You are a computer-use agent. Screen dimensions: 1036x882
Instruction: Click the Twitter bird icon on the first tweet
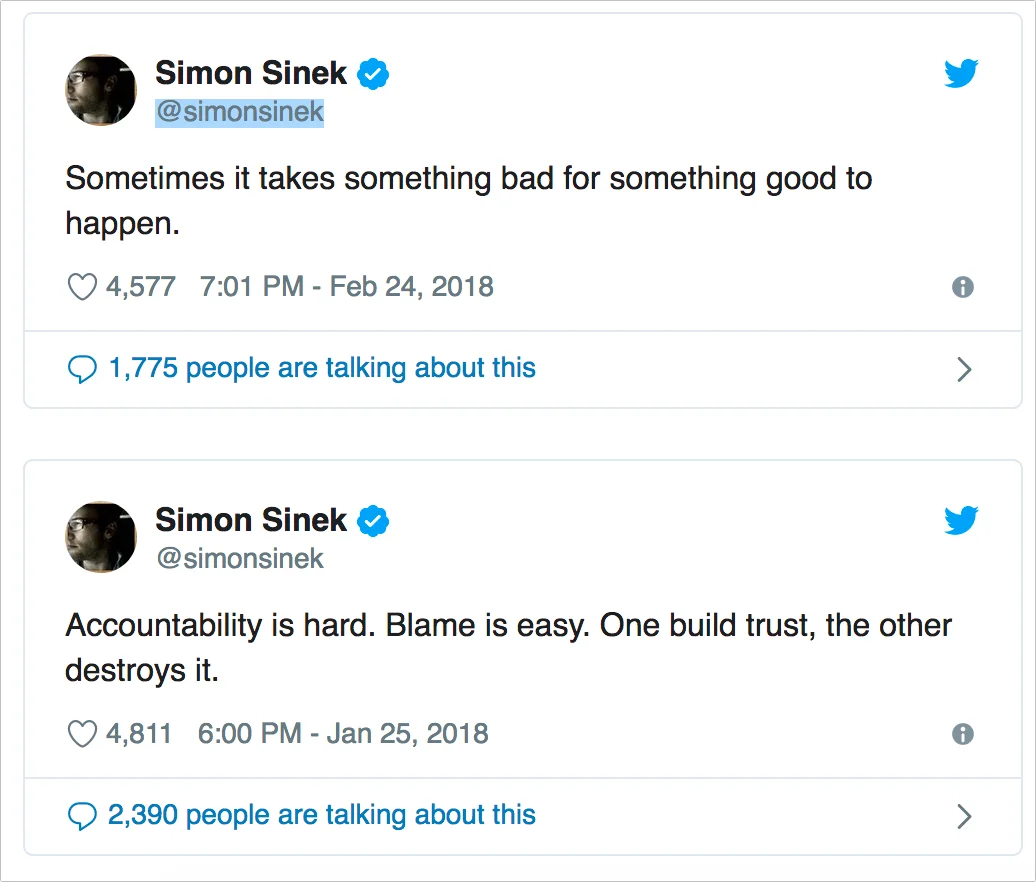(961, 73)
